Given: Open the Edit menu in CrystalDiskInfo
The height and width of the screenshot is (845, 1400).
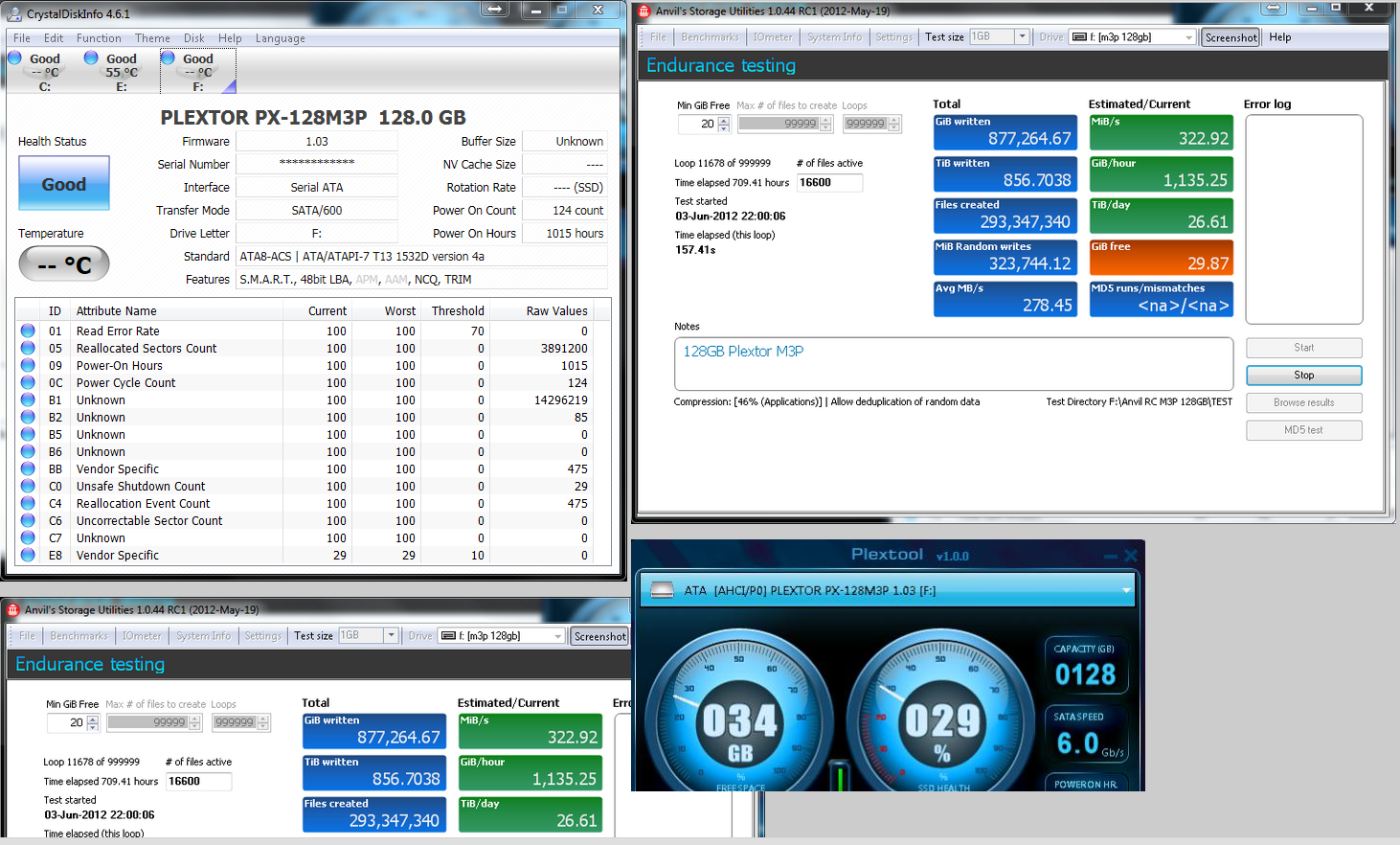Looking at the screenshot, I should [x=54, y=38].
